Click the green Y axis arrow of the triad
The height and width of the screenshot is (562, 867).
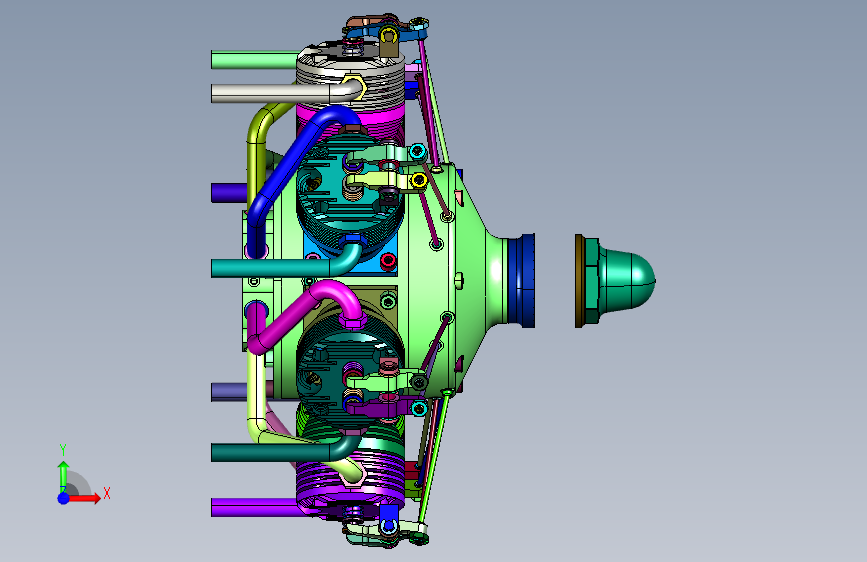tap(63, 476)
